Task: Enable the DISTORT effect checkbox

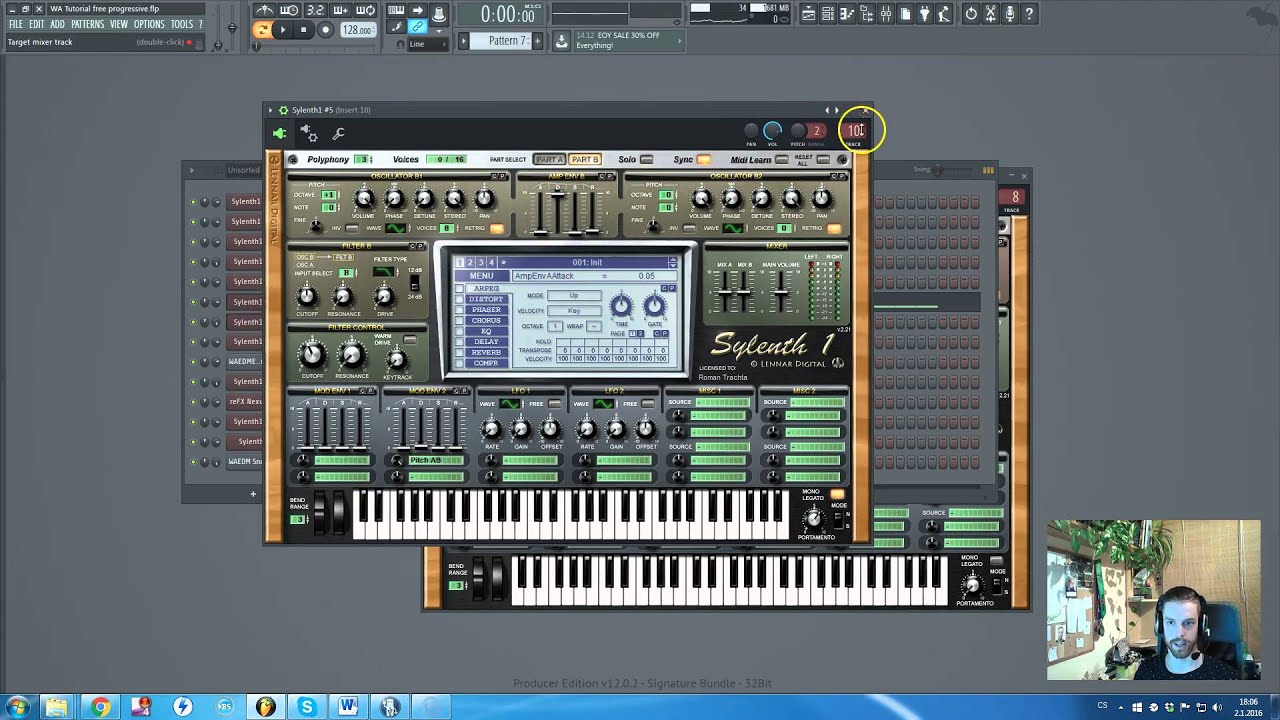Action: click(460, 299)
